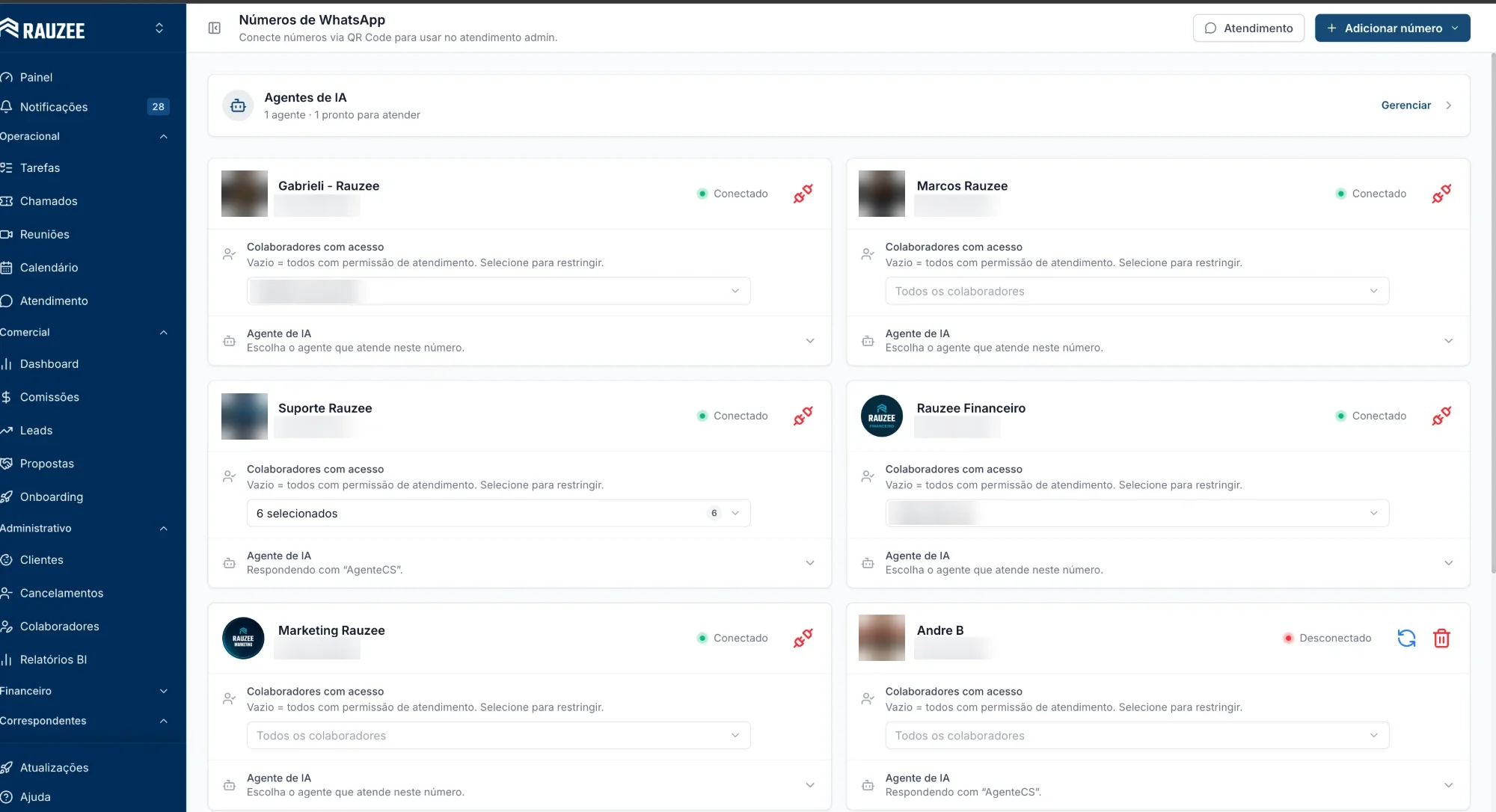Click the Agentes de IA robot icon
This screenshot has width=1496, height=812.
coord(238,105)
